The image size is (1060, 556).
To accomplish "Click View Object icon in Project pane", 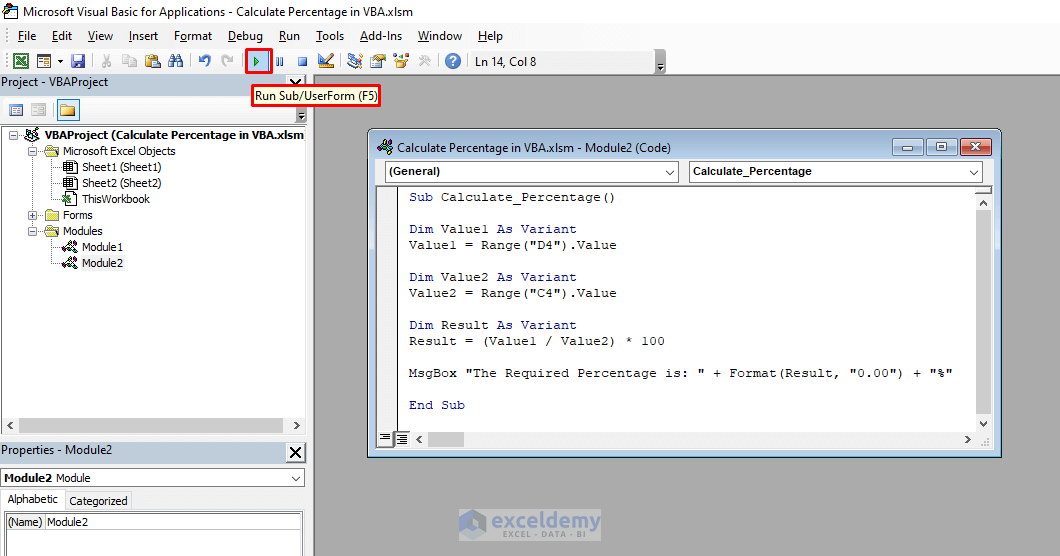I will point(39,110).
